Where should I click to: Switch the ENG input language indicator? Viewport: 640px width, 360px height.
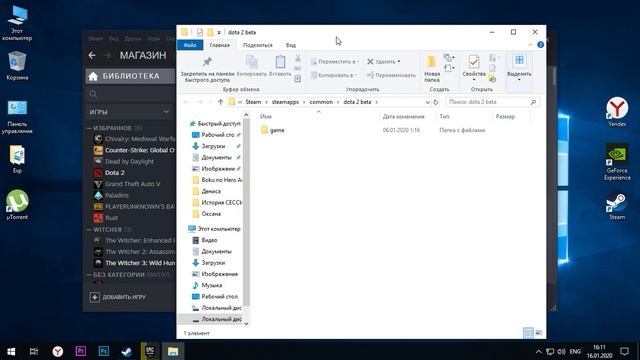point(575,351)
